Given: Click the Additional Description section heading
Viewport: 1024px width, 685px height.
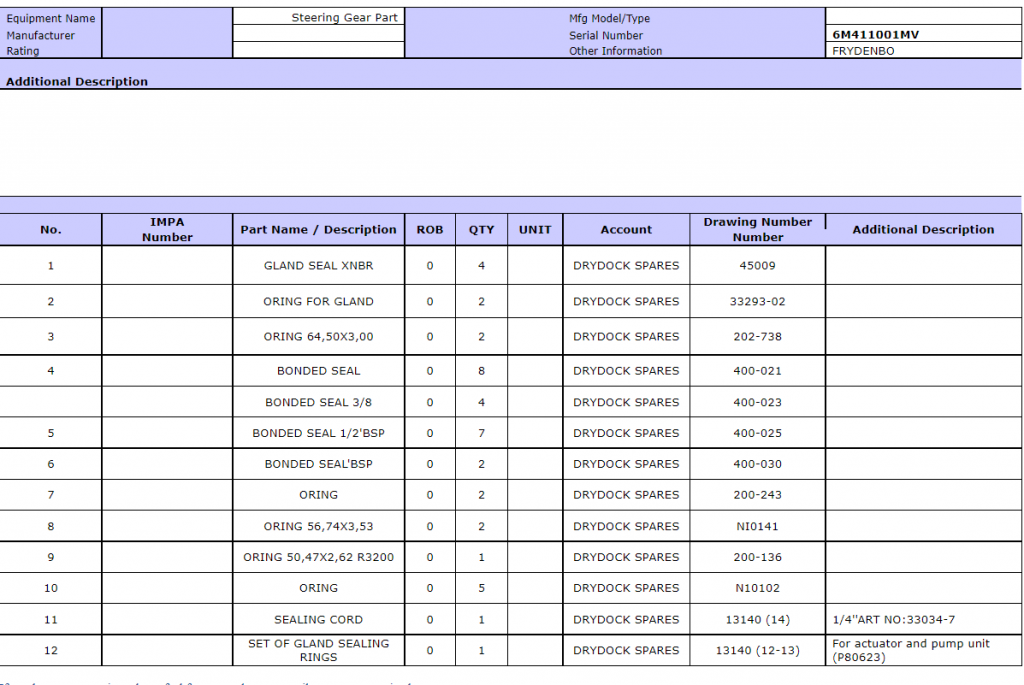Looking at the screenshot, I should [77, 82].
